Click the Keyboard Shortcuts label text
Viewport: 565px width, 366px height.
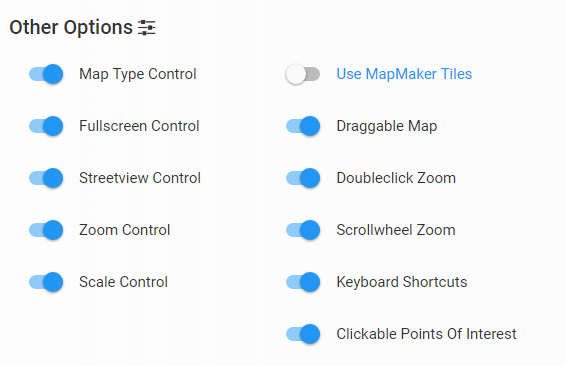(402, 282)
